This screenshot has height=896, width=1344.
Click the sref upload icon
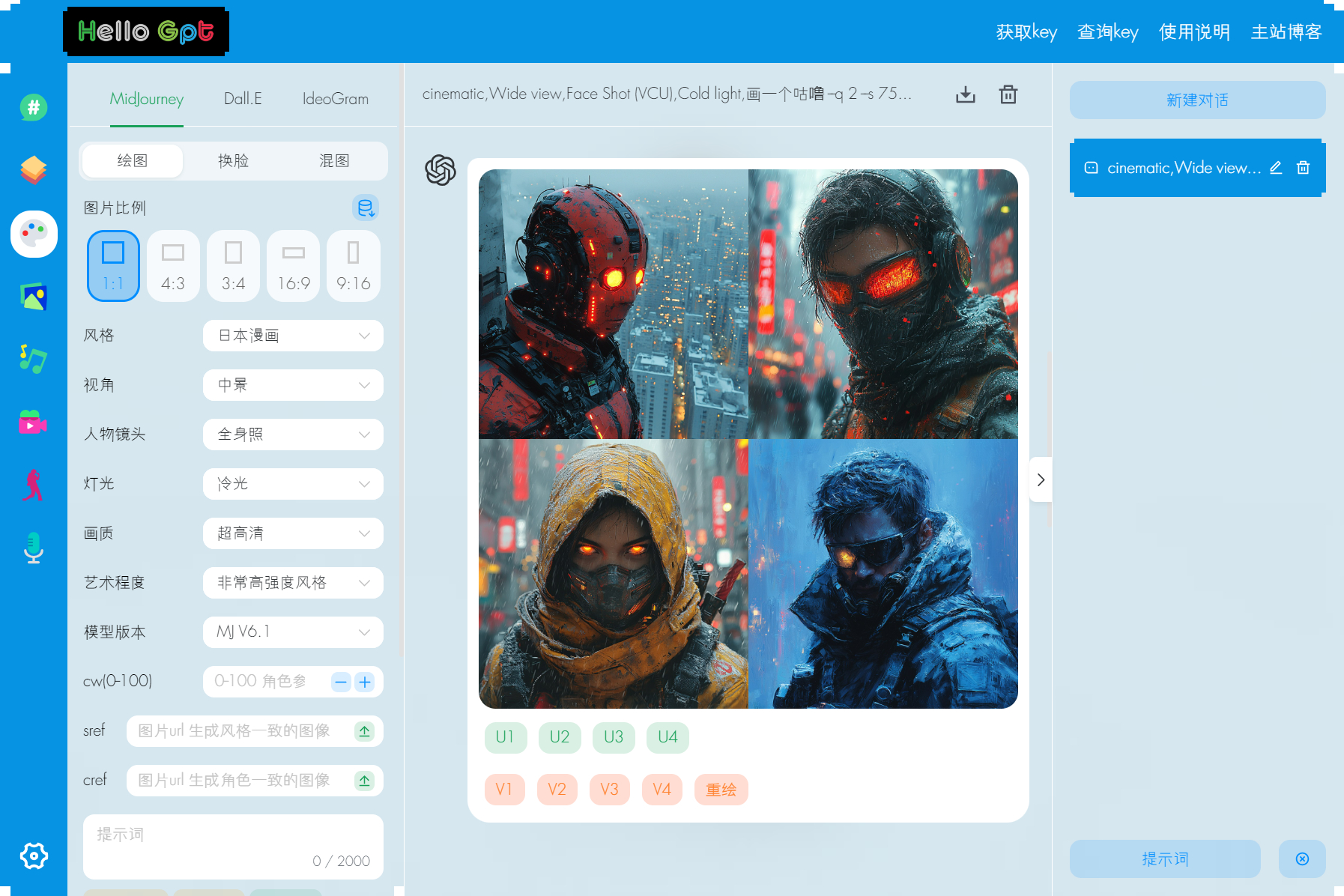pyautogui.click(x=364, y=731)
